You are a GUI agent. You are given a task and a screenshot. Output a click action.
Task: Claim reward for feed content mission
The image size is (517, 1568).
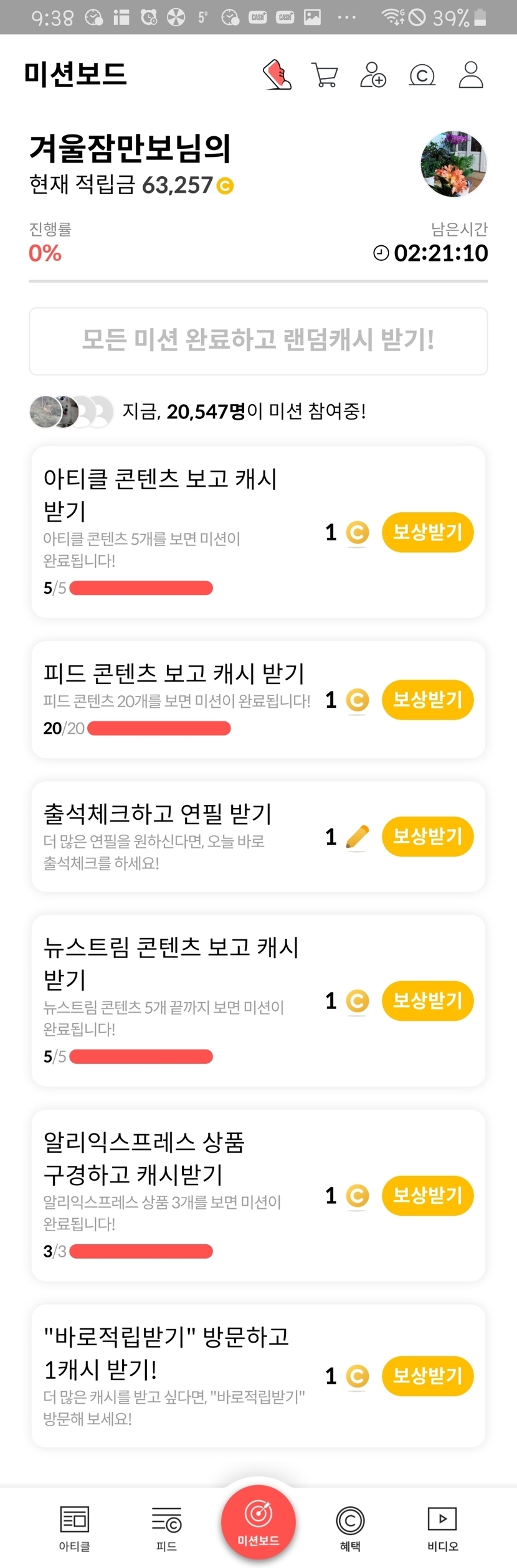[x=427, y=700]
